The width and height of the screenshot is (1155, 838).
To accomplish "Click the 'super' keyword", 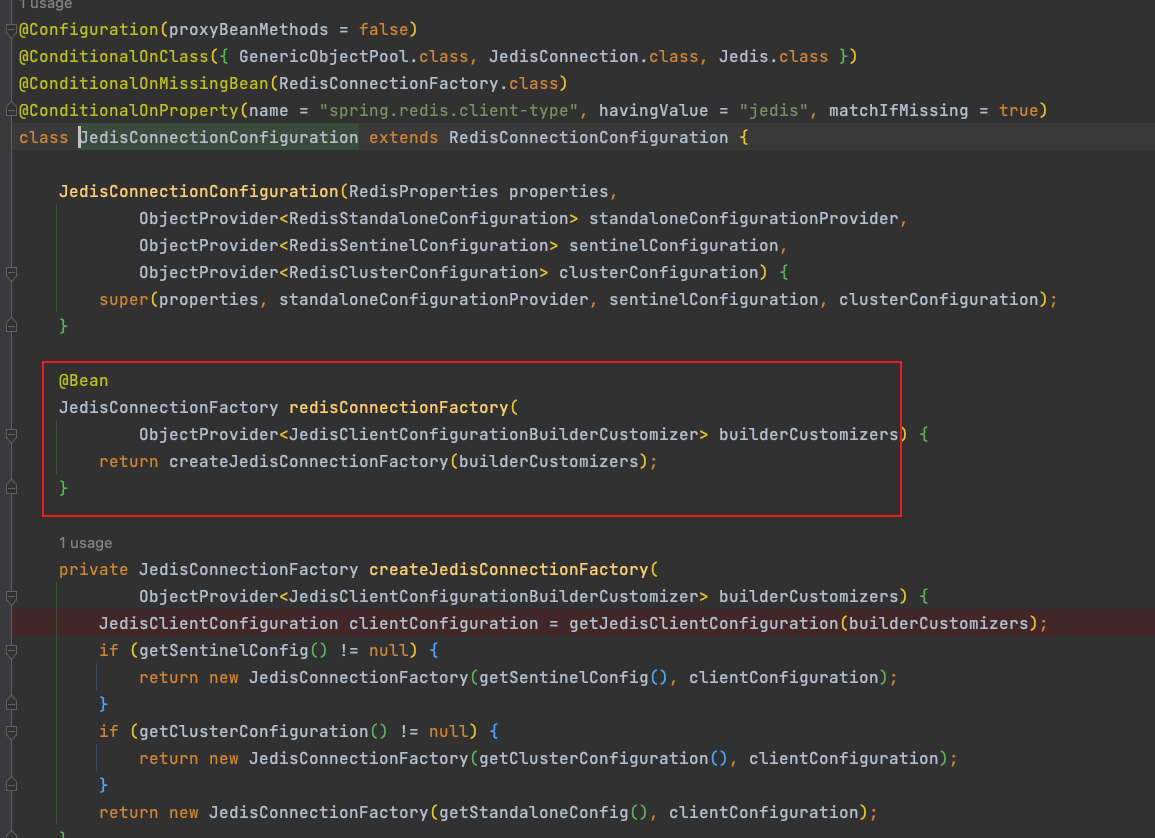I will [124, 300].
